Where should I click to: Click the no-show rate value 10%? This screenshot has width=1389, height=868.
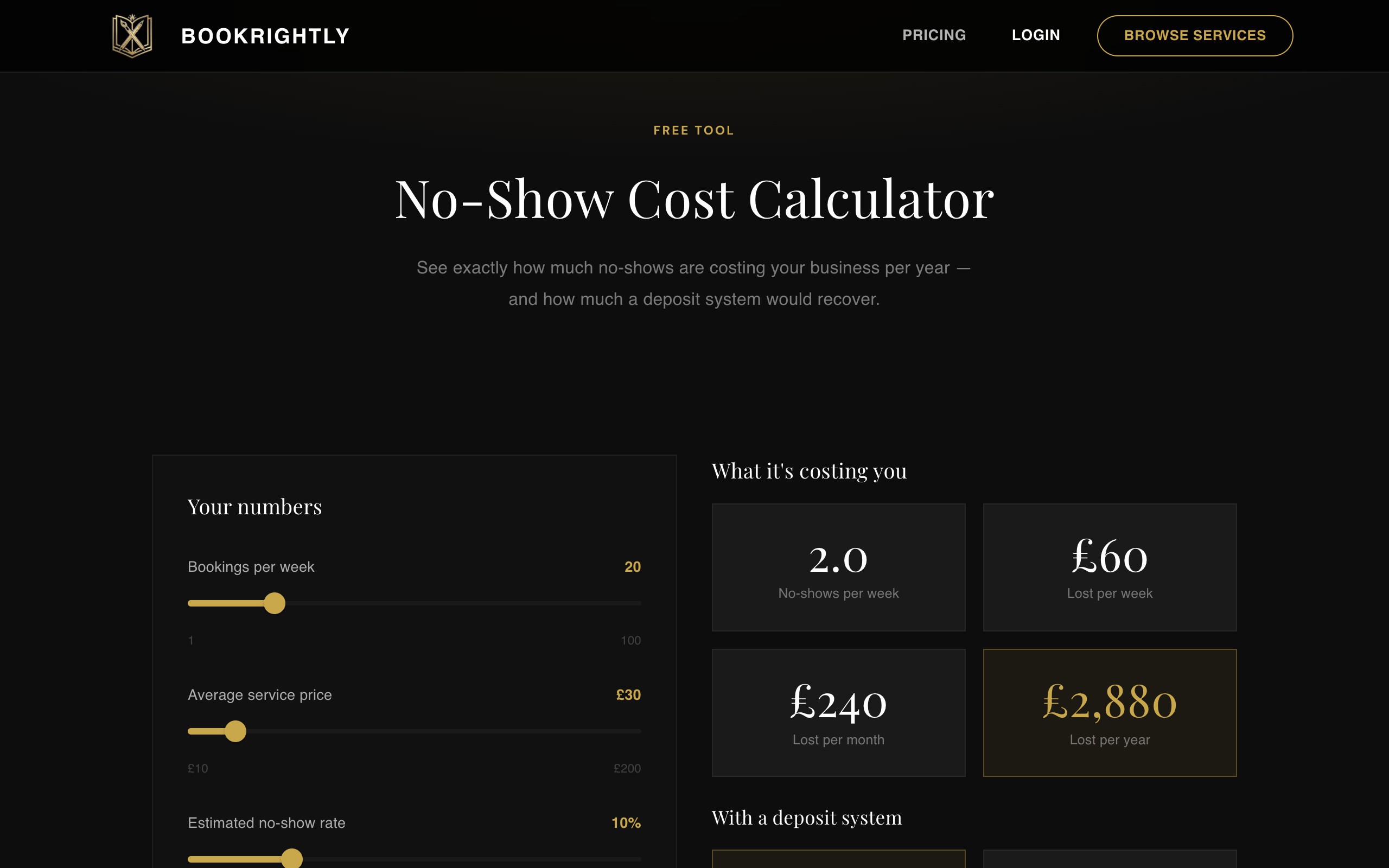626,822
